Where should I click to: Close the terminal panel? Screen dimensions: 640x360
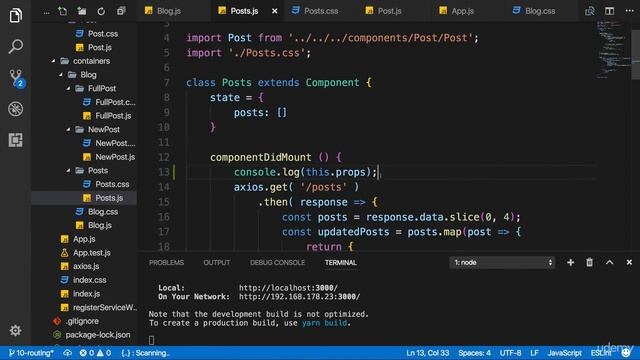(629, 262)
